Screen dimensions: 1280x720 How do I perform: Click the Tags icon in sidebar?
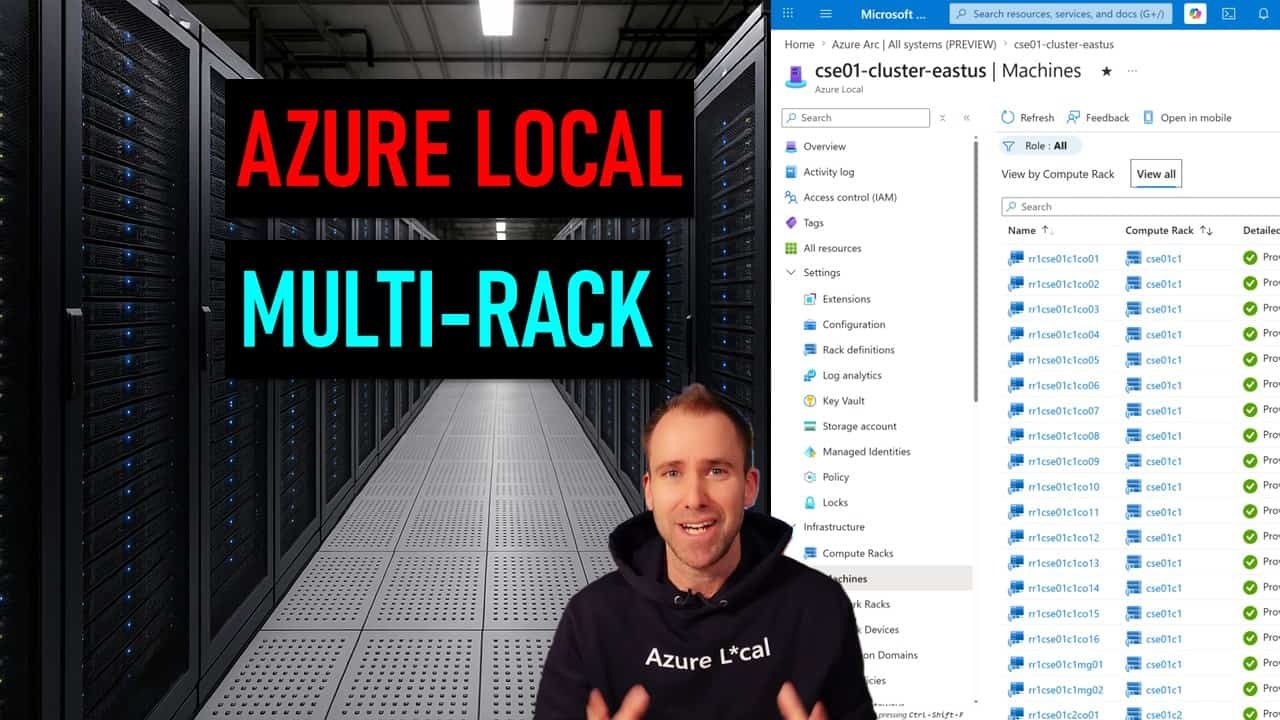pos(792,223)
